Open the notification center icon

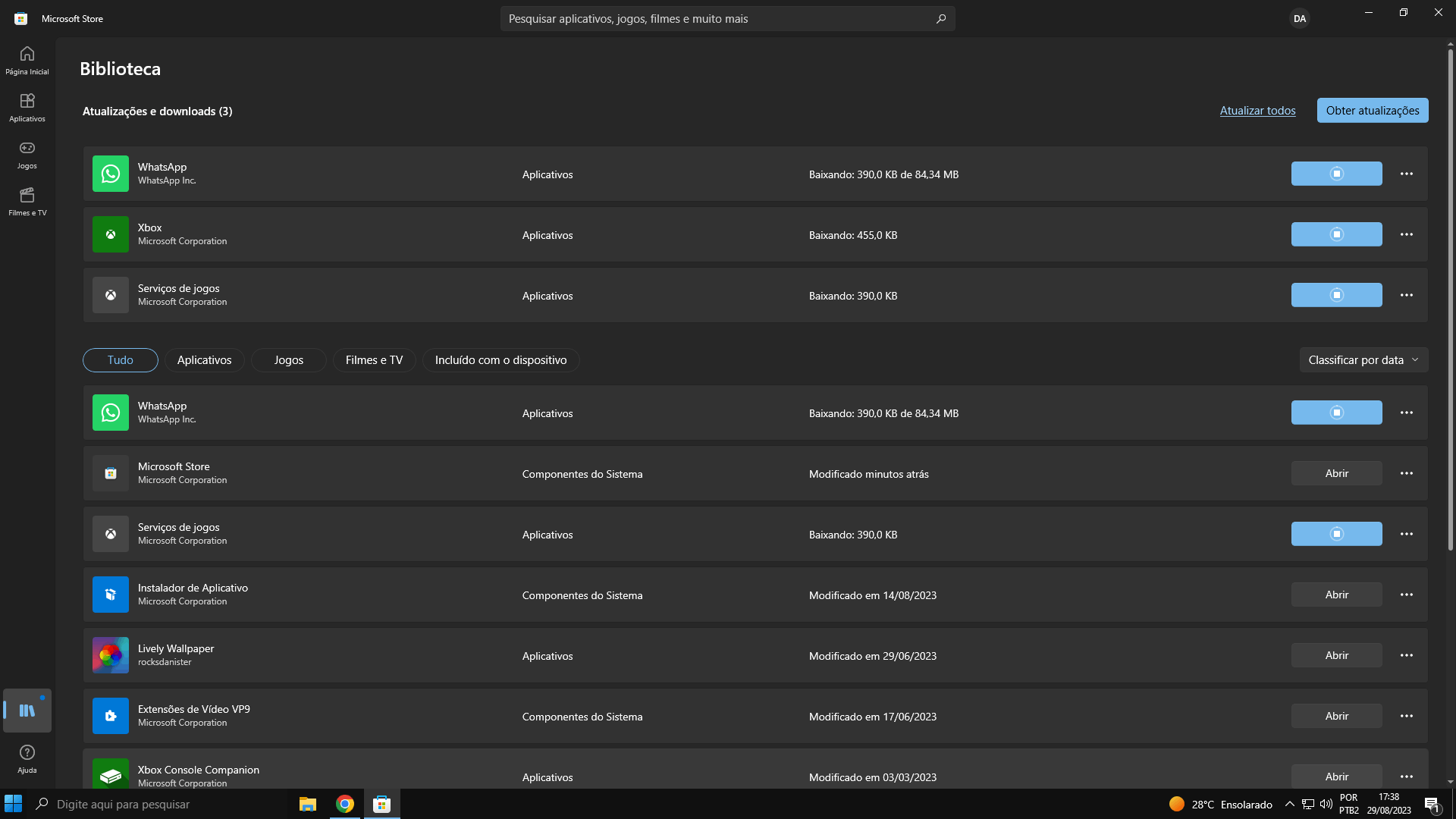point(1432,805)
